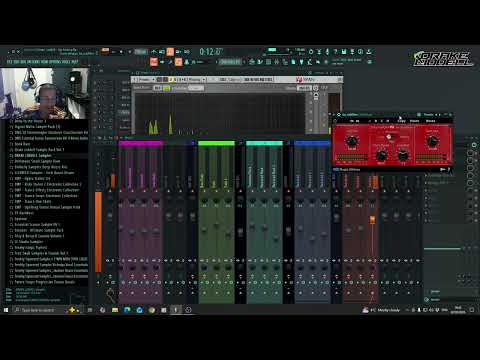Click the save disk icon in top toolbar
This screenshot has height=360, width=480.
pyautogui.click(x=344, y=52)
